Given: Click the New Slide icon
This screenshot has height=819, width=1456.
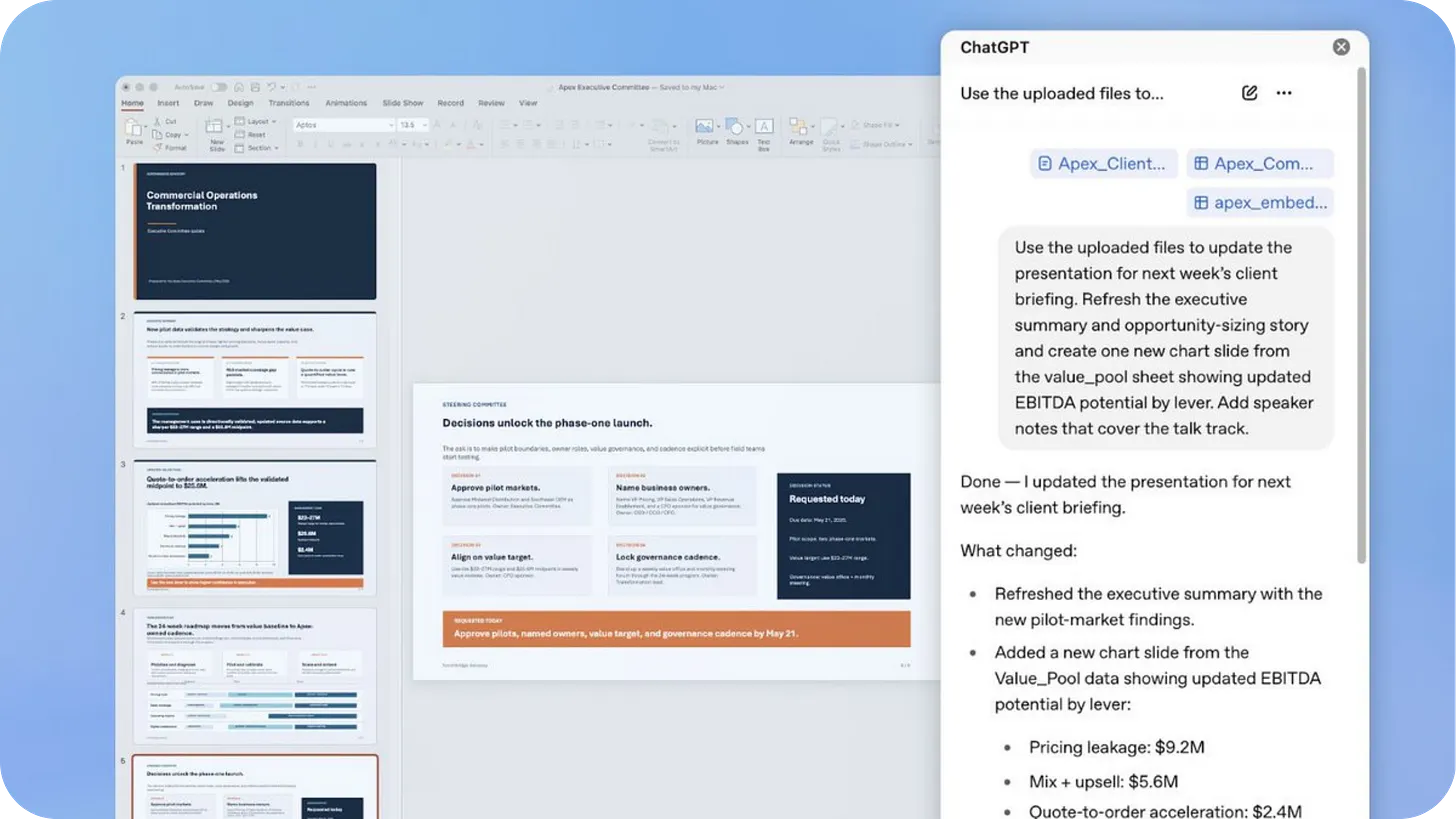Looking at the screenshot, I should (x=214, y=126).
